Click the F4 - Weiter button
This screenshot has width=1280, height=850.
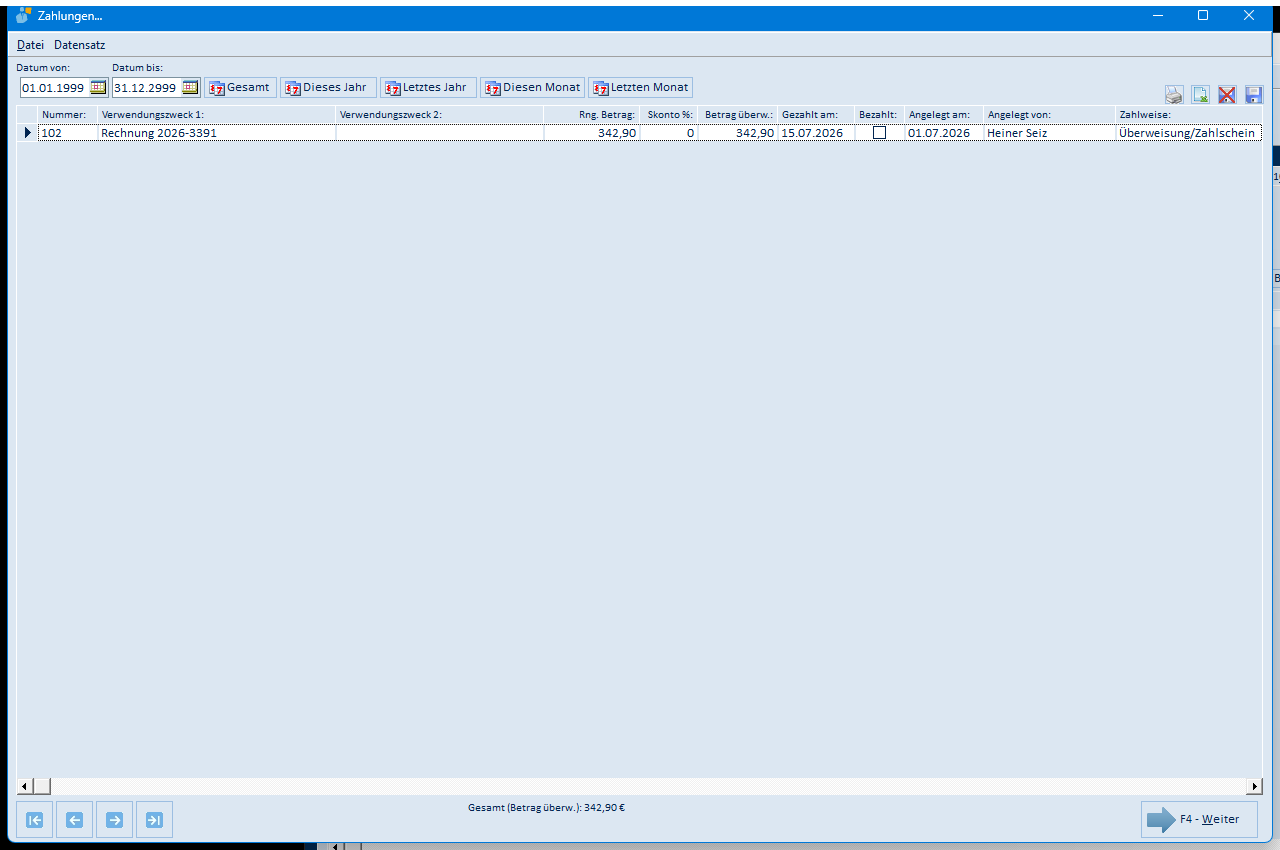1199,820
